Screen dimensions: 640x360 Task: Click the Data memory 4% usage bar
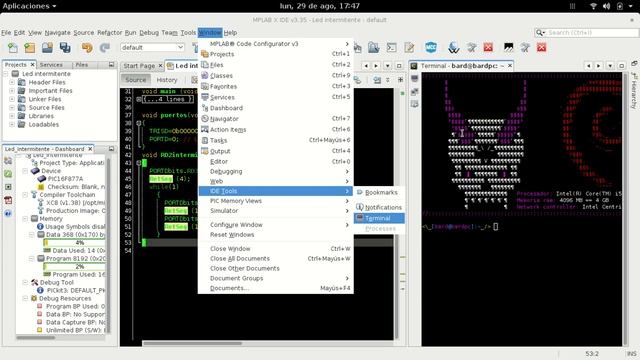tap(74, 242)
